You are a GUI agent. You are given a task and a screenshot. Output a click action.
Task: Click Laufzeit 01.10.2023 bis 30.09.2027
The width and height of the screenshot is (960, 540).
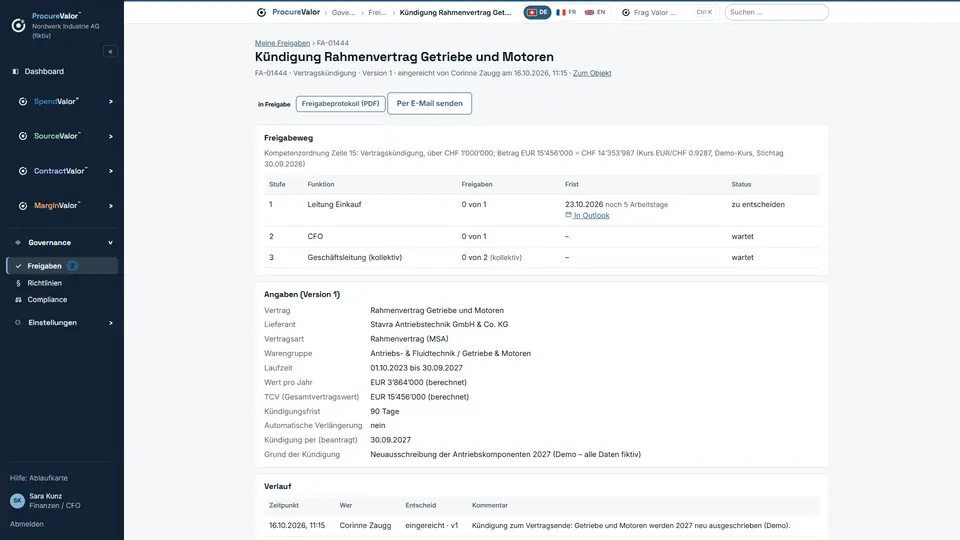416,368
